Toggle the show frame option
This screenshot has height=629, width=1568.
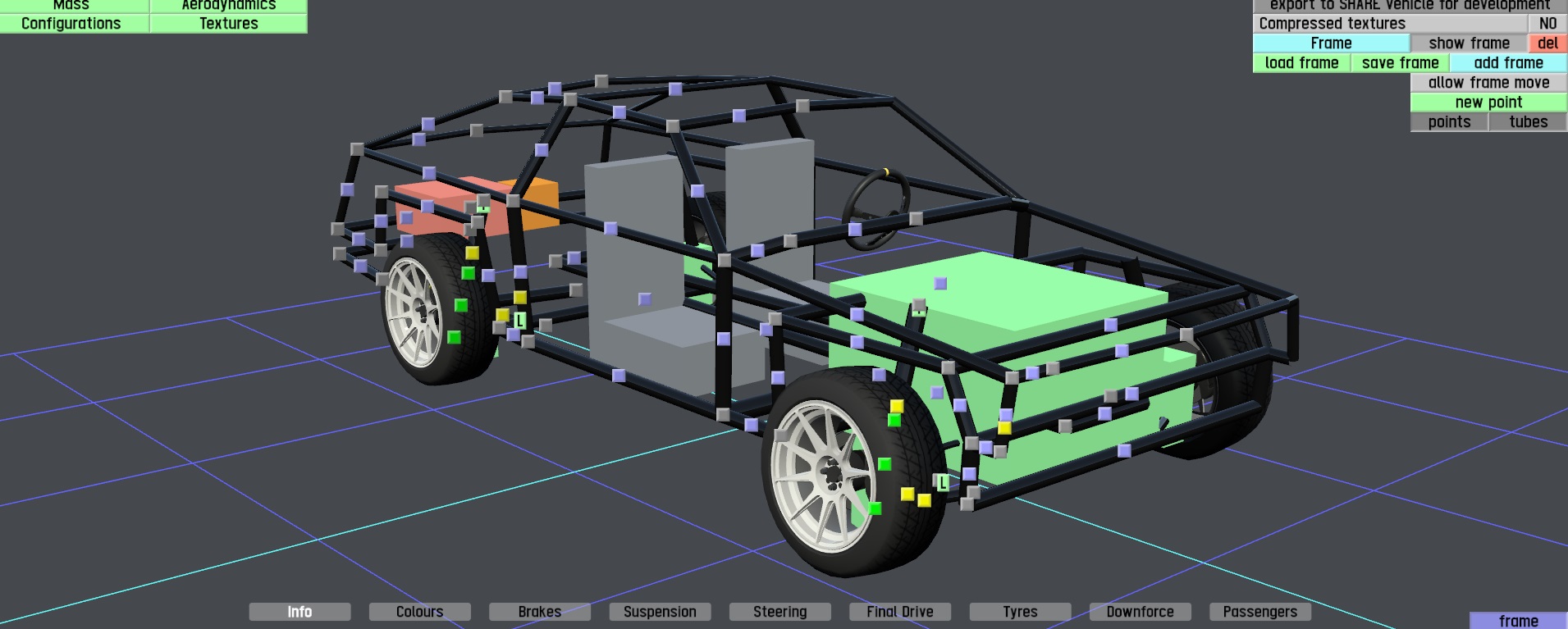(x=1469, y=43)
